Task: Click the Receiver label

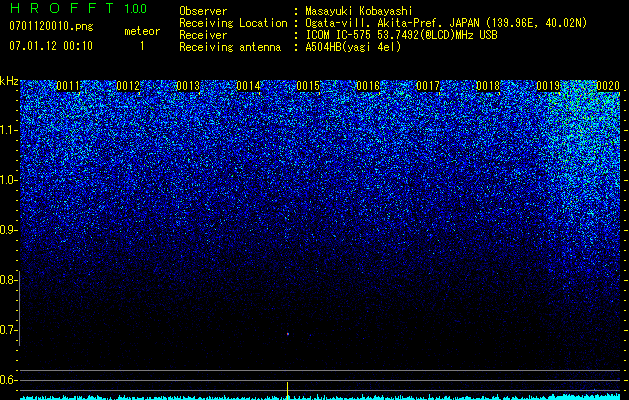Action: (x=203, y=35)
